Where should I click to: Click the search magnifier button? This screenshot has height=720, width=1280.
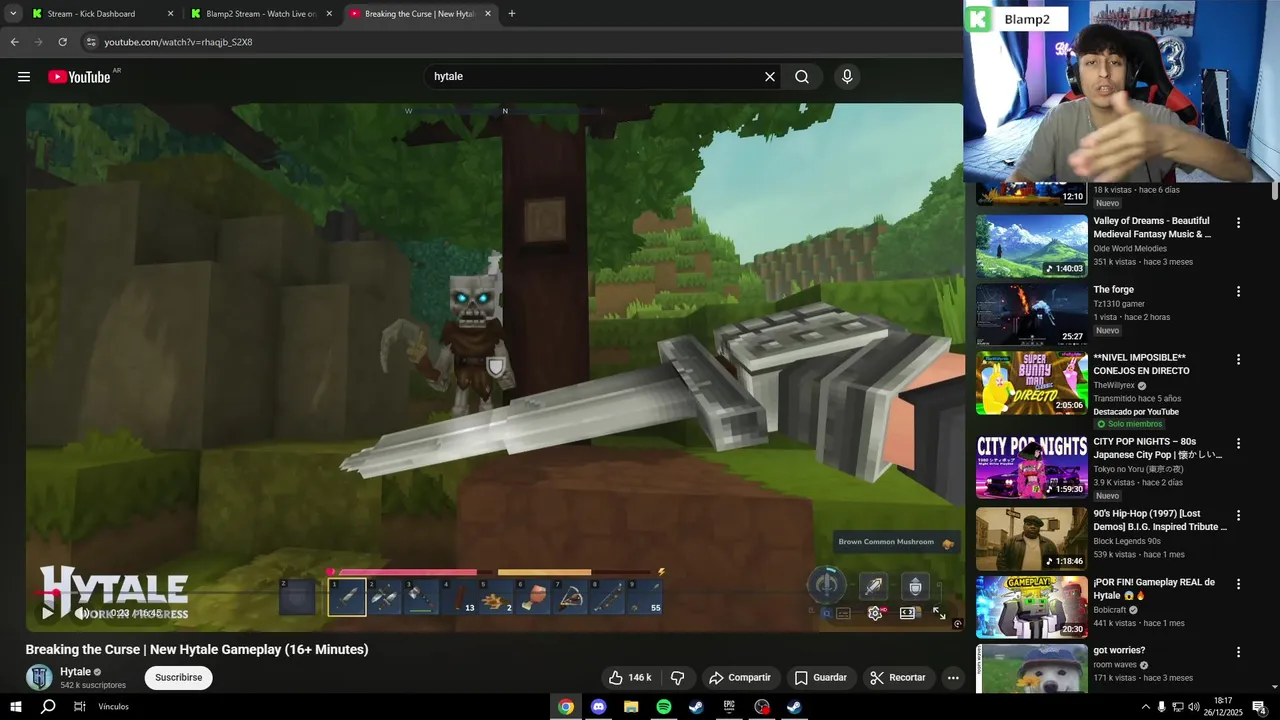(802, 77)
